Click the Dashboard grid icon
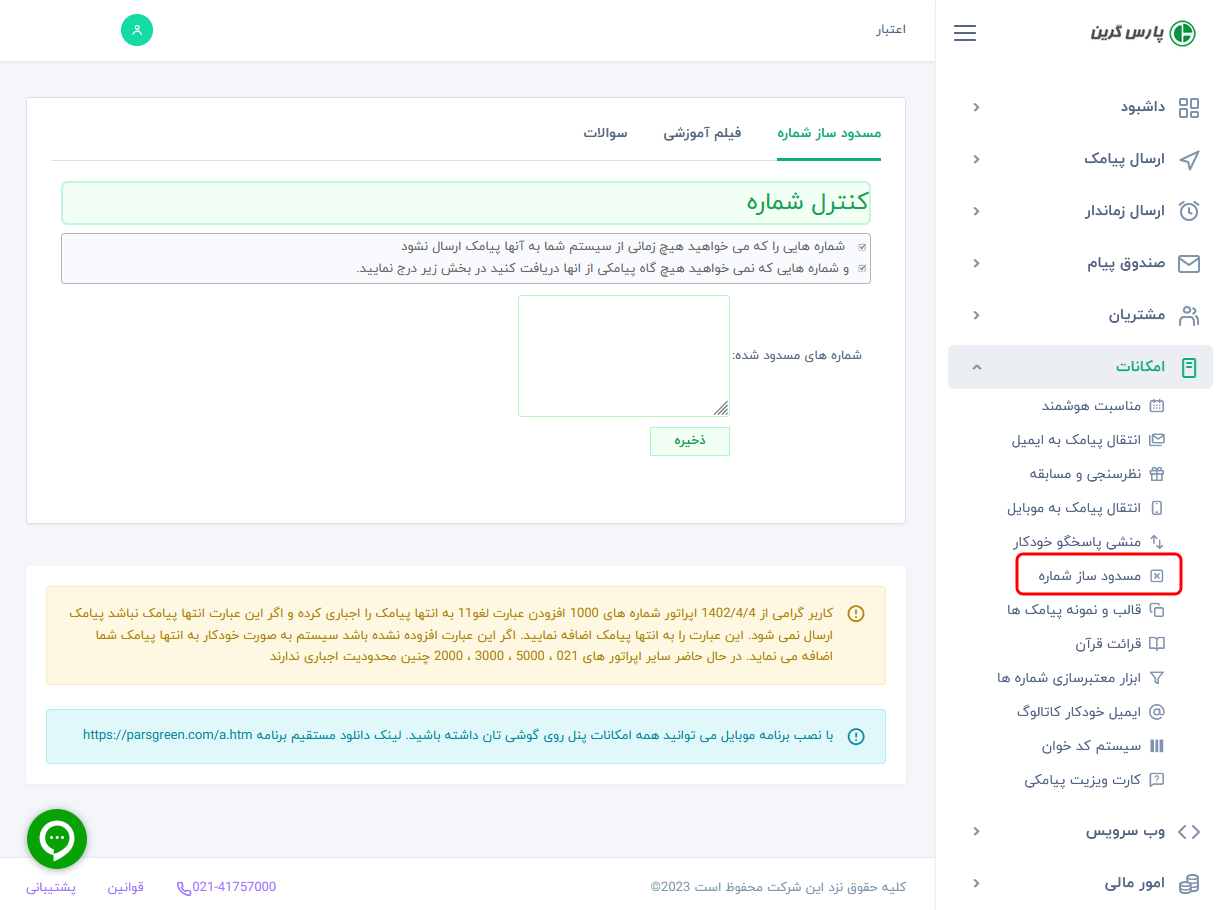 (1189, 108)
